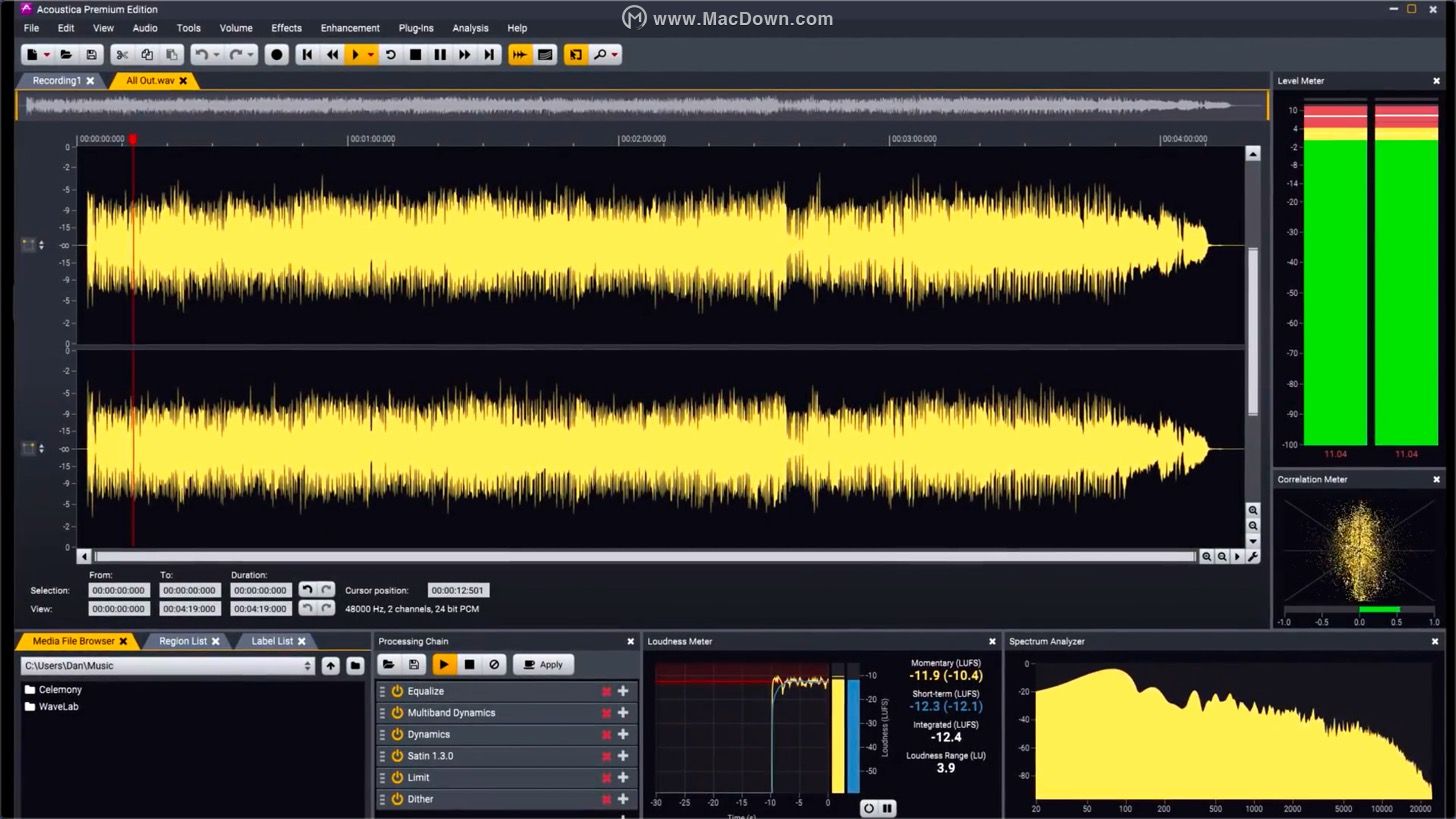Select the selection cursor tool
This screenshot has width=1456, height=819.
pyautogui.click(x=575, y=55)
